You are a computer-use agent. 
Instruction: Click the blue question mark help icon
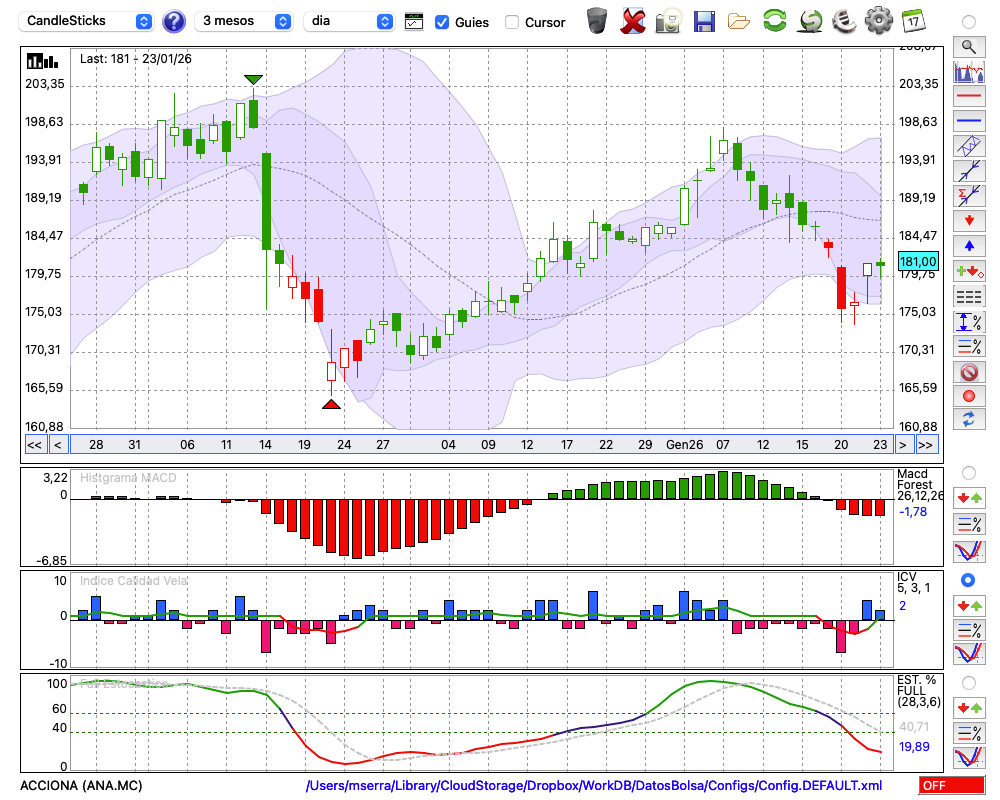174,21
